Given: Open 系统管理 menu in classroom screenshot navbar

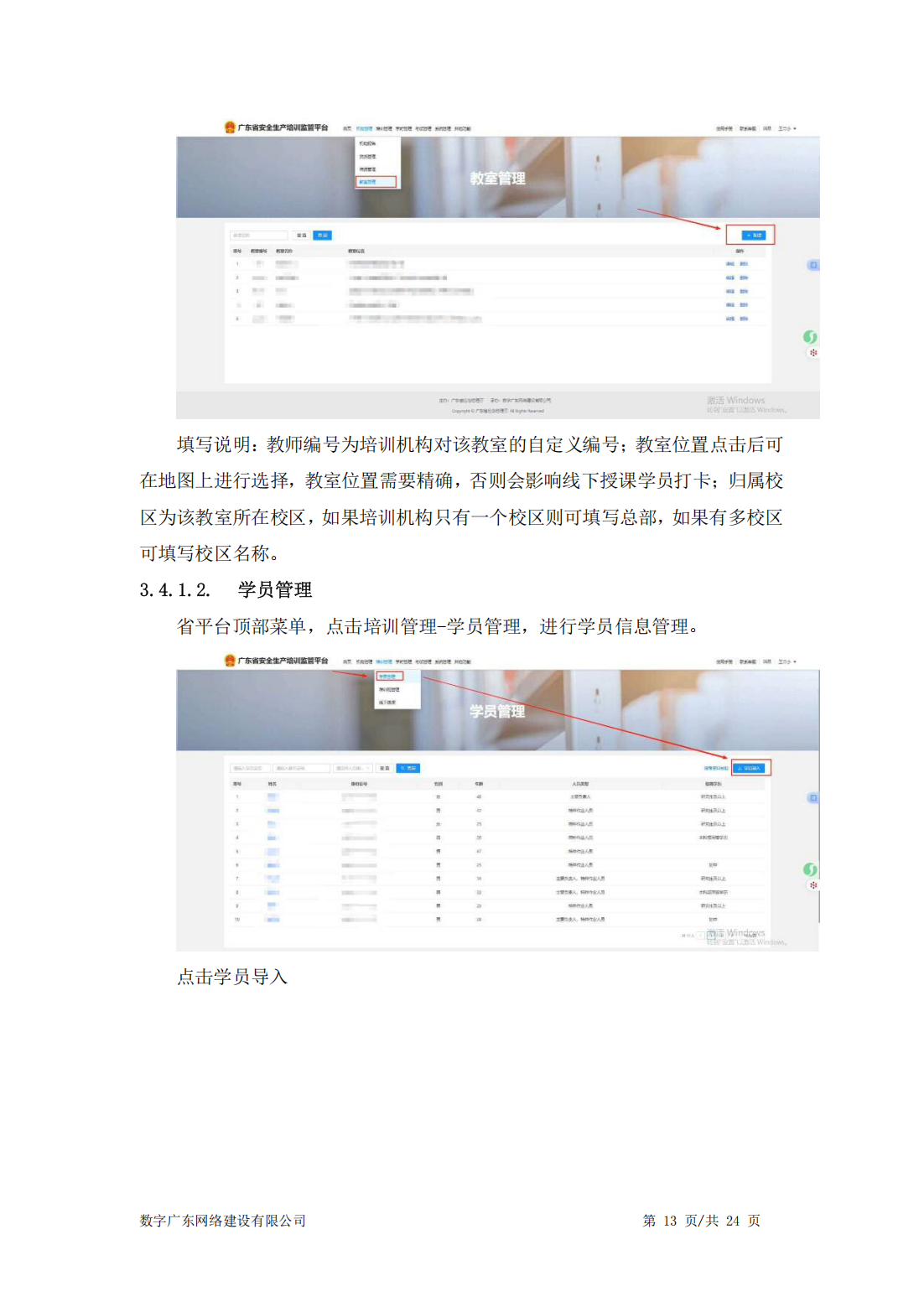Looking at the screenshot, I should click(x=443, y=129).
